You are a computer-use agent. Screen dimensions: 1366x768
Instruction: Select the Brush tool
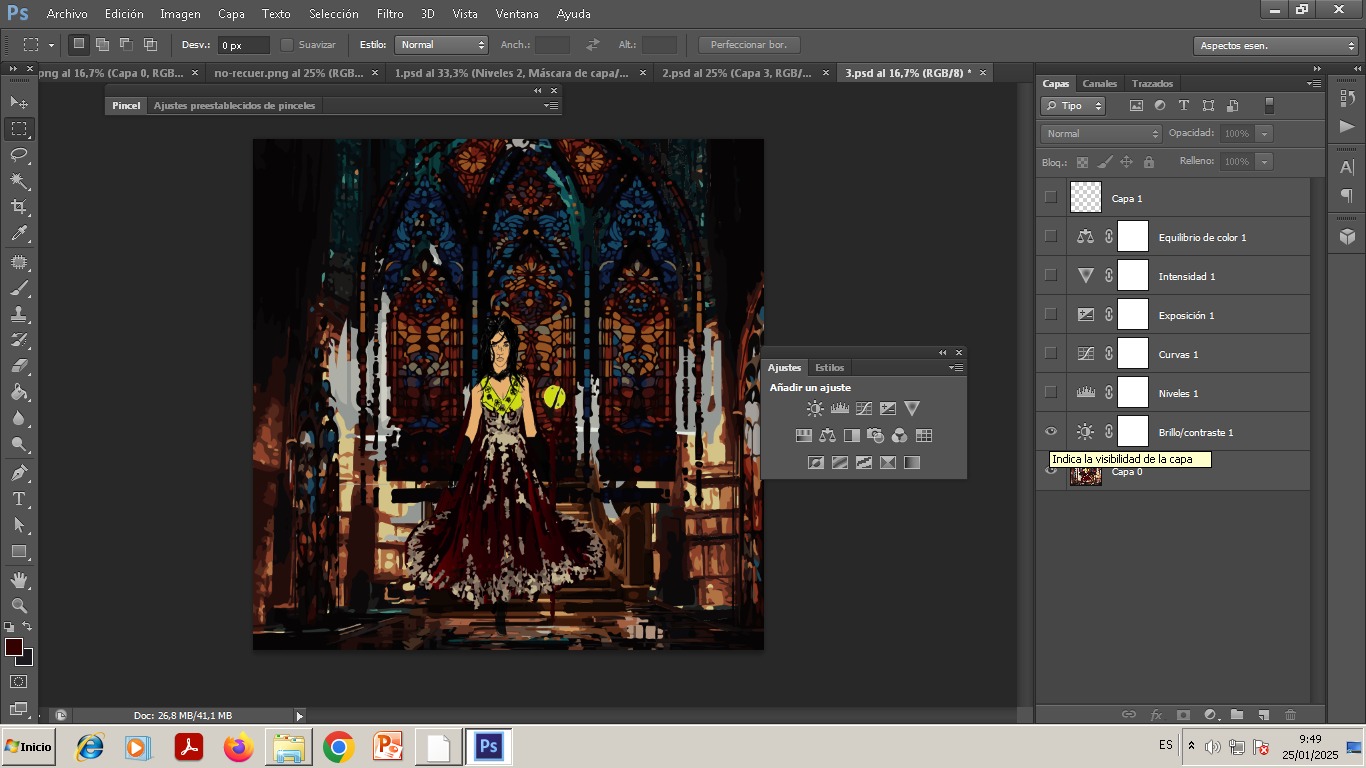pyautogui.click(x=19, y=288)
